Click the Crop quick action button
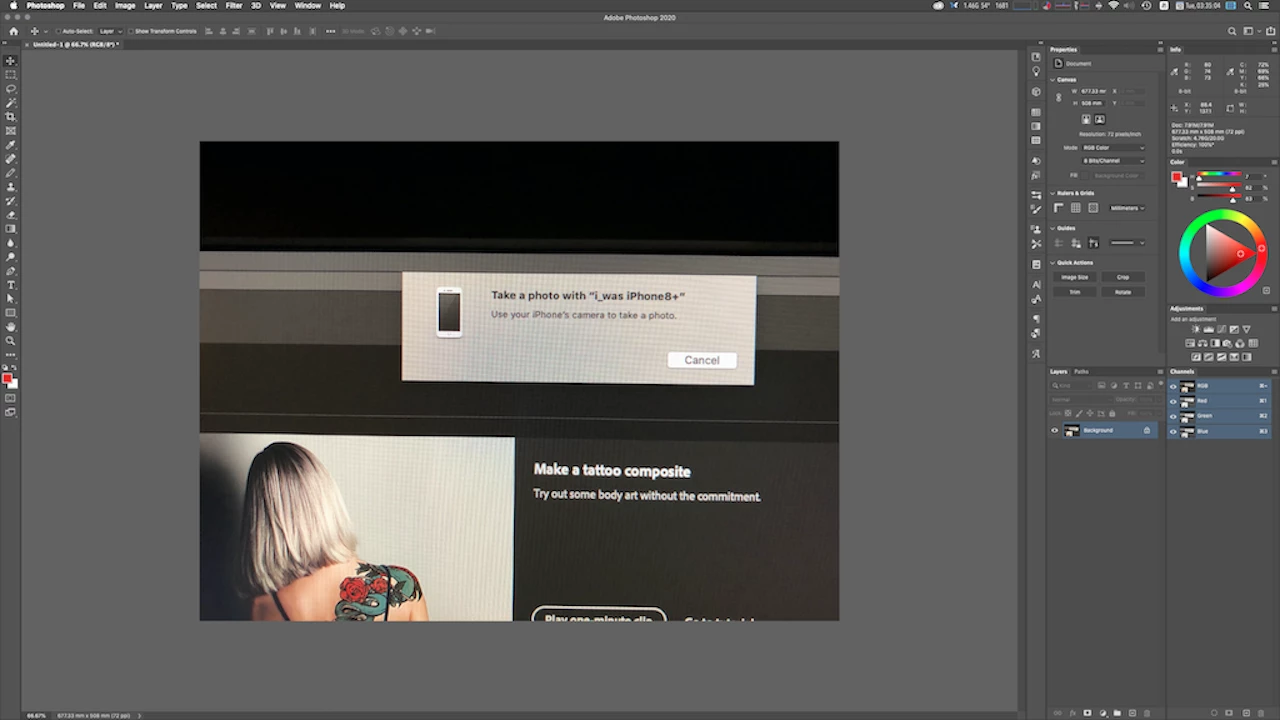Screen dimensions: 1280x720 pyautogui.click(x=1123, y=277)
